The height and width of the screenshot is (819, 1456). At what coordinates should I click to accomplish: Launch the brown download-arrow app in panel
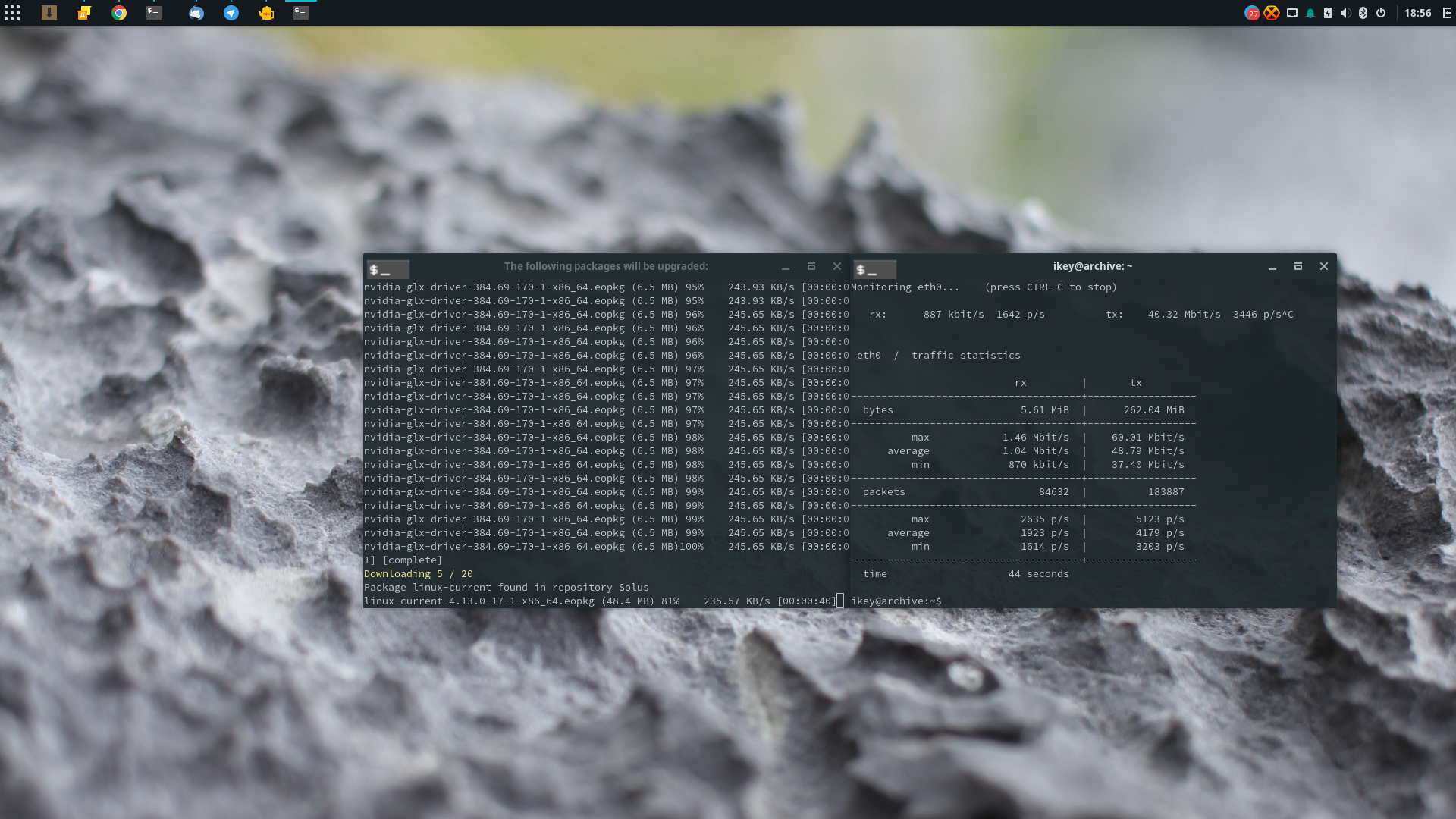(49, 13)
